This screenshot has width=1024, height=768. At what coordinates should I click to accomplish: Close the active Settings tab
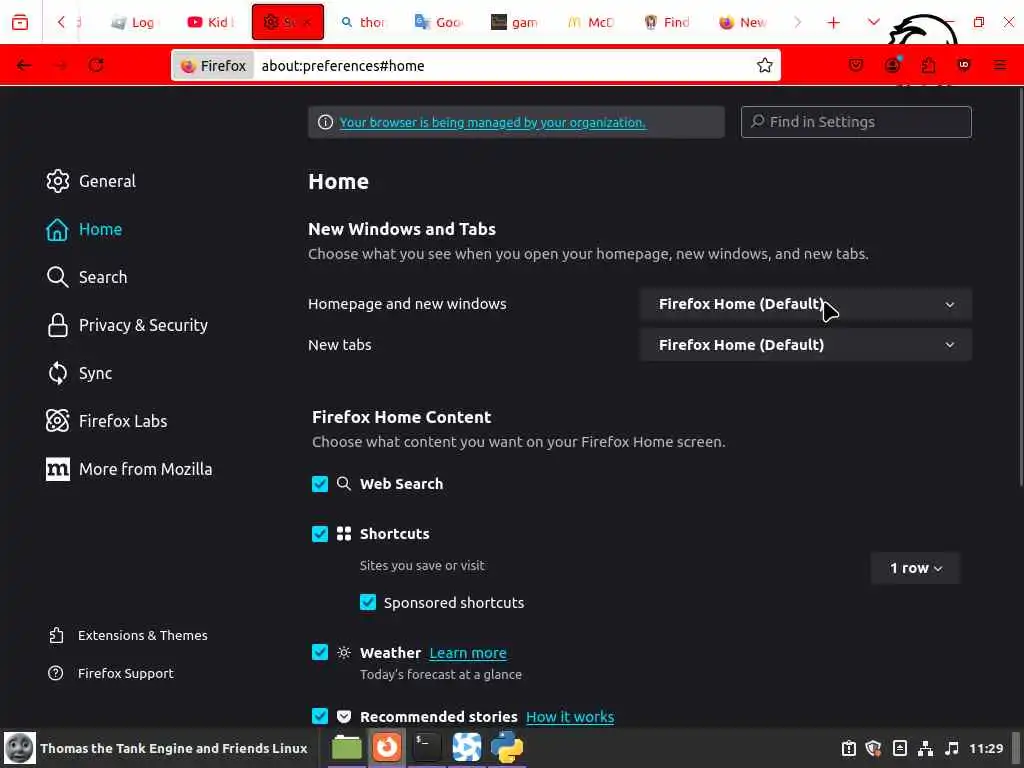click(x=308, y=23)
